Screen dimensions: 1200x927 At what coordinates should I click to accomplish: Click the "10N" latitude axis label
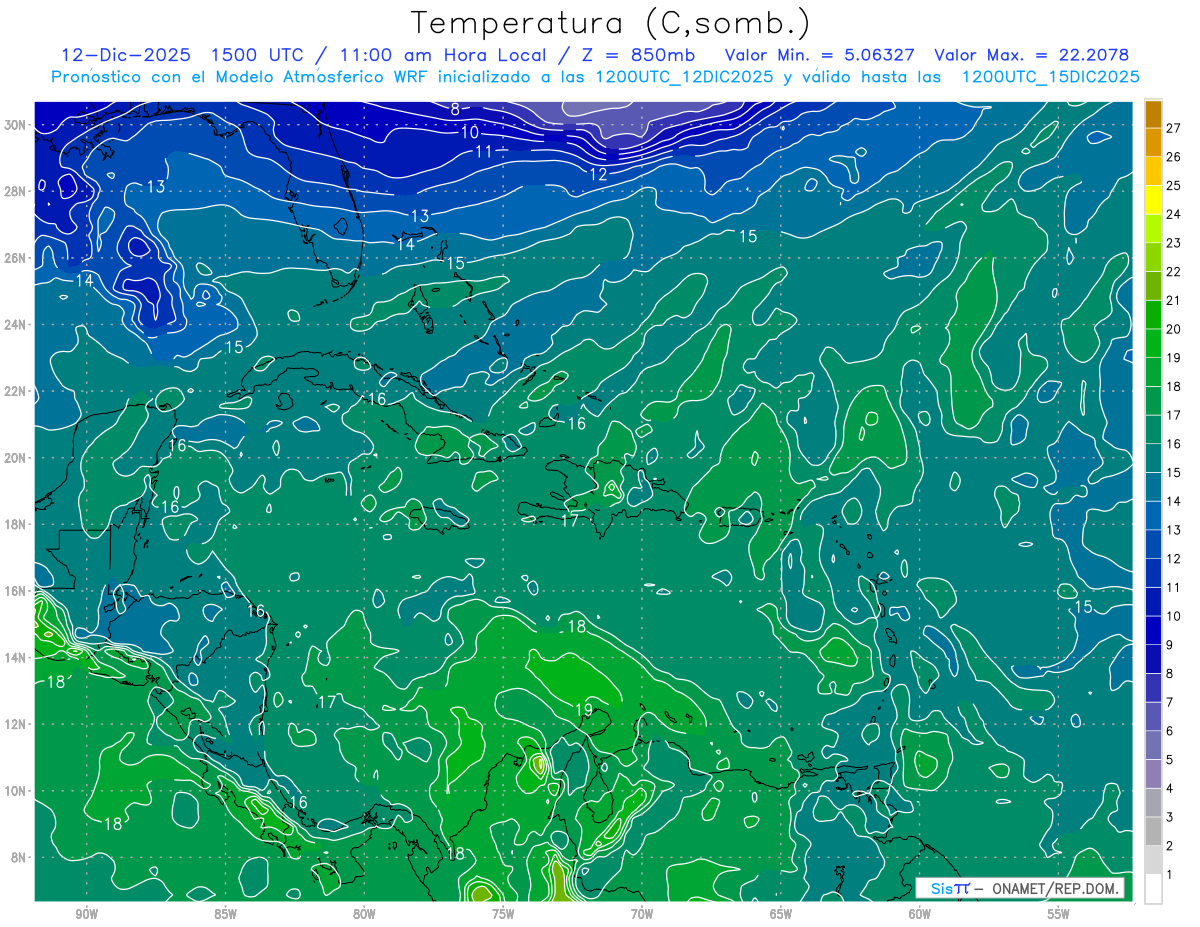coord(16,790)
